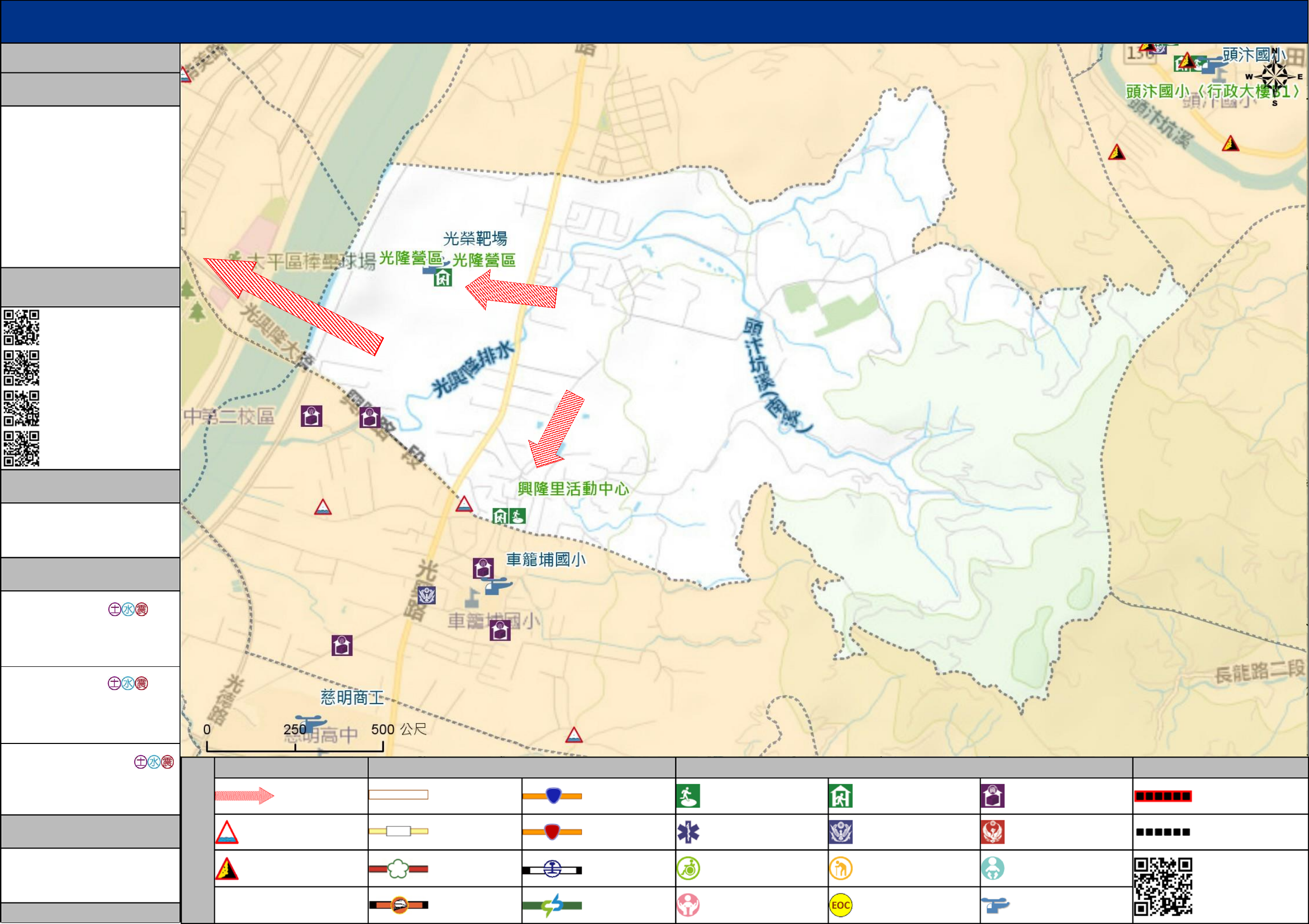This screenshot has width=1309, height=924.
Task: Click the 長龍路二段 road label
Action: (x=1260, y=672)
